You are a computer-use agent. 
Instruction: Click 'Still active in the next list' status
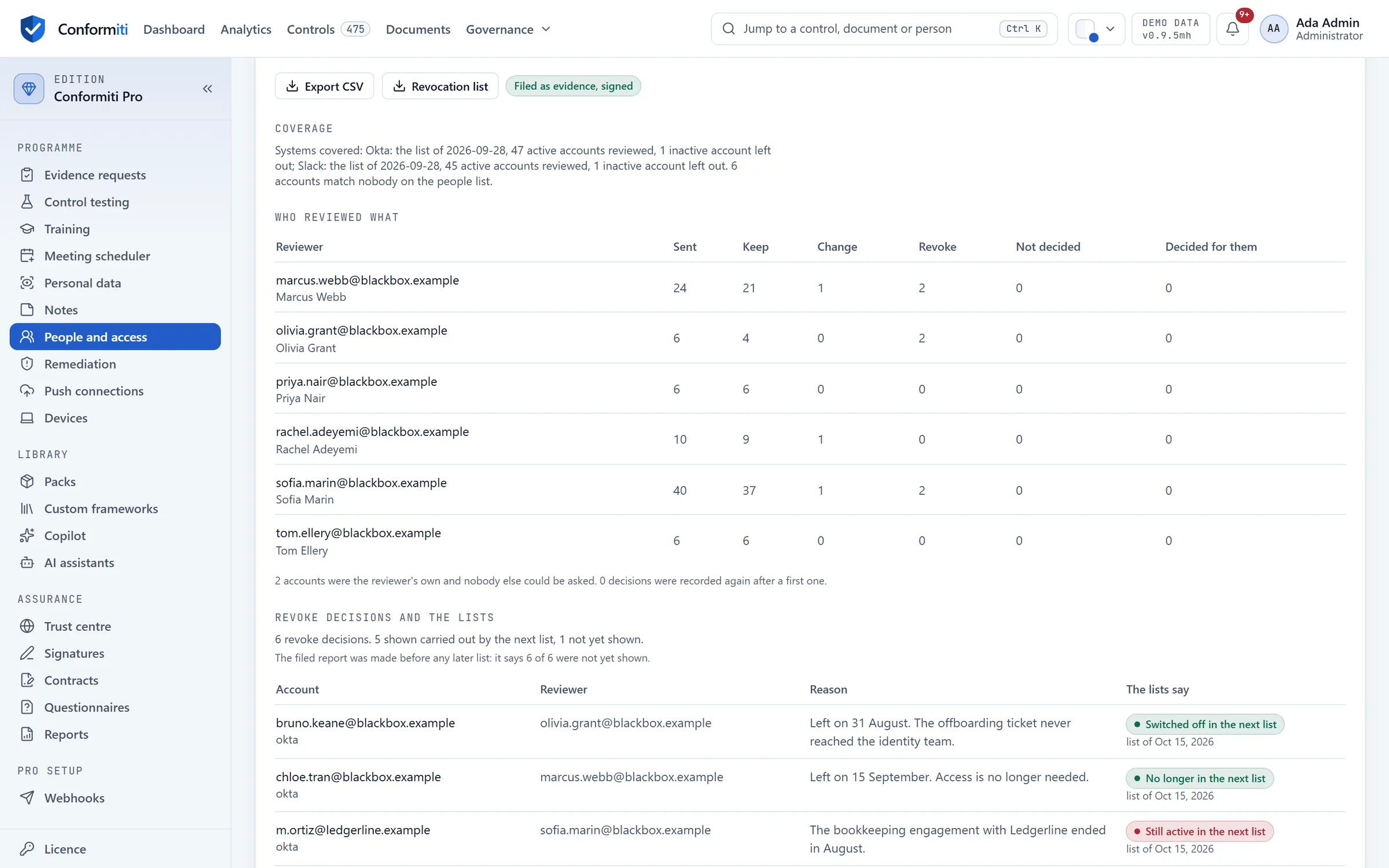pos(1200,832)
